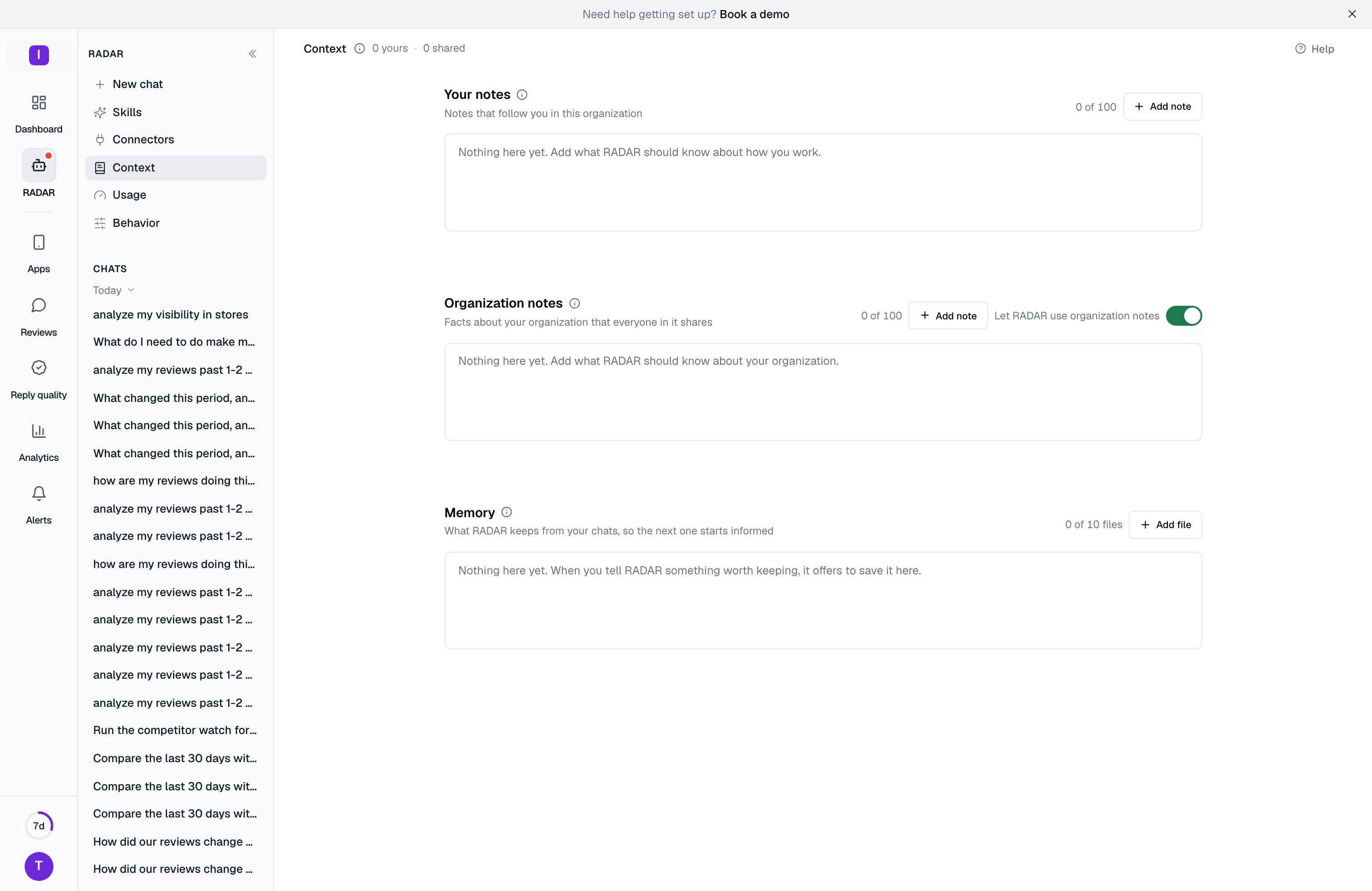The width and height of the screenshot is (1372, 891).
Task: Click Add note under Organization notes
Action: click(948, 316)
